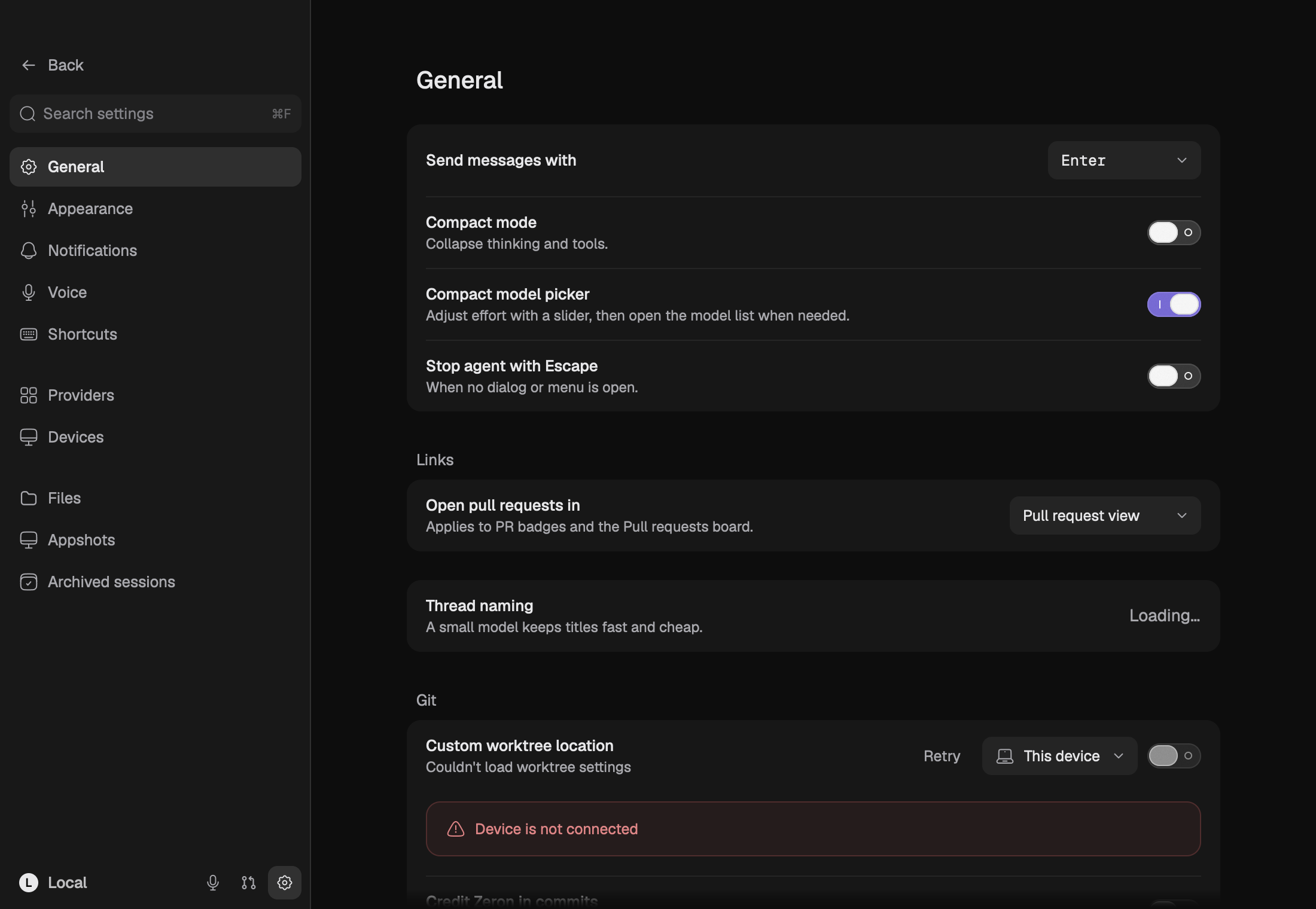Open Archived sessions page
The width and height of the screenshot is (1316, 909).
pyautogui.click(x=156, y=582)
